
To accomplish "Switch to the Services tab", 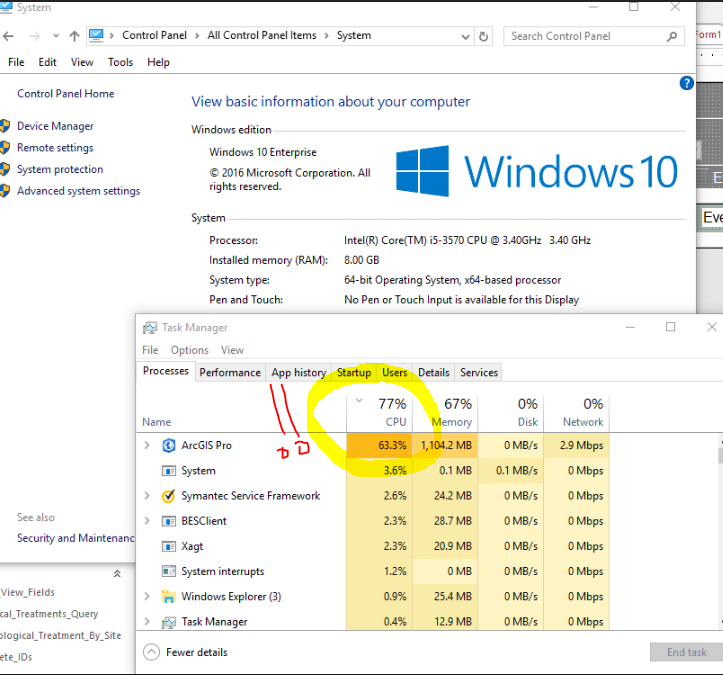I will 479,373.
